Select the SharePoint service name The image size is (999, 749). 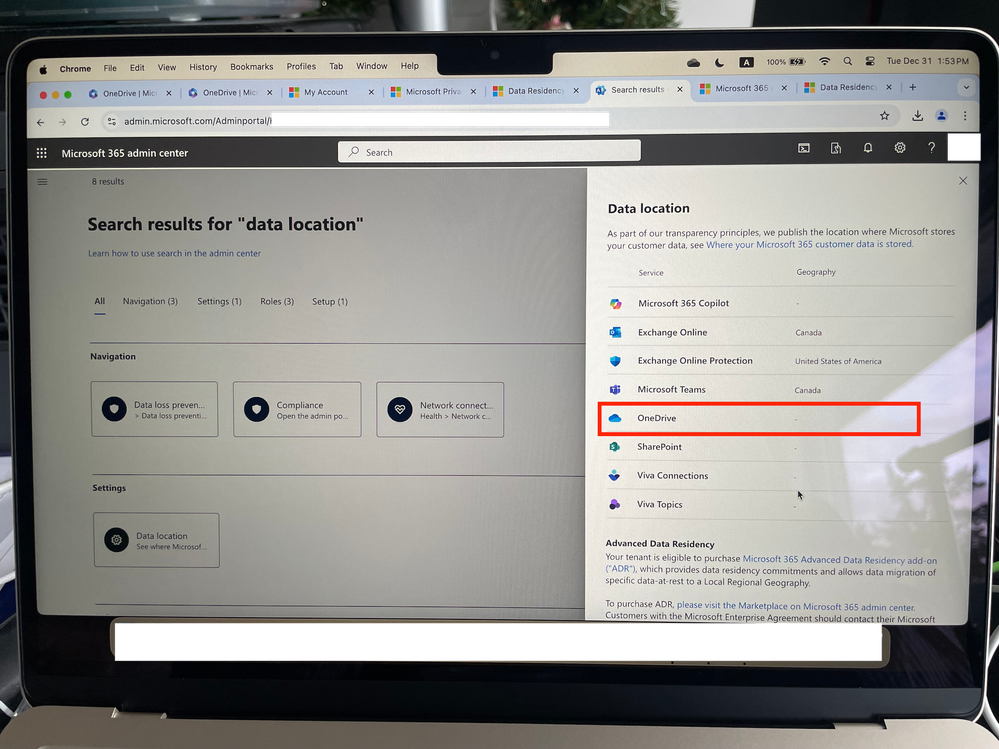(x=659, y=447)
